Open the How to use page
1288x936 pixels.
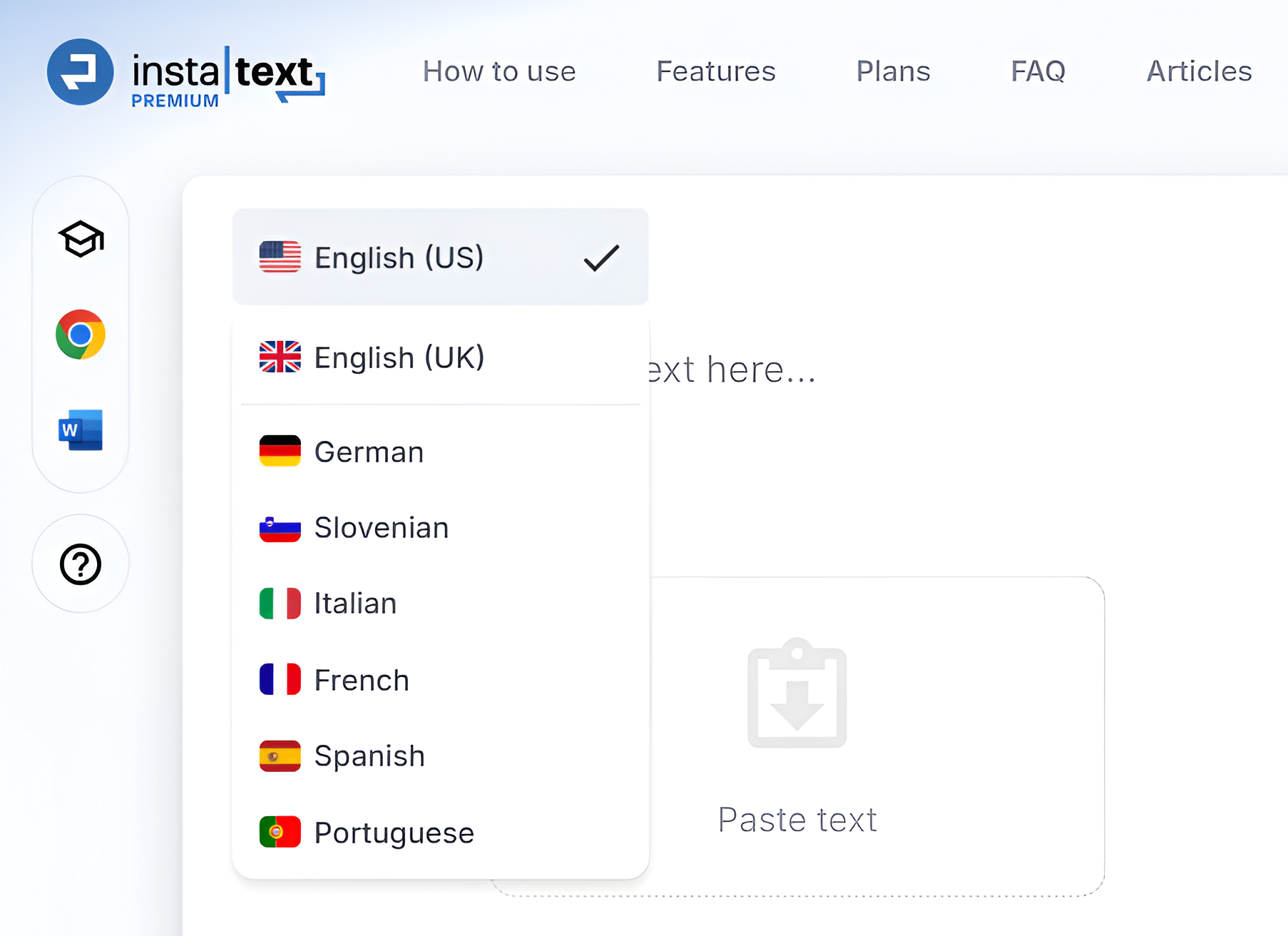tap(499, 71)
